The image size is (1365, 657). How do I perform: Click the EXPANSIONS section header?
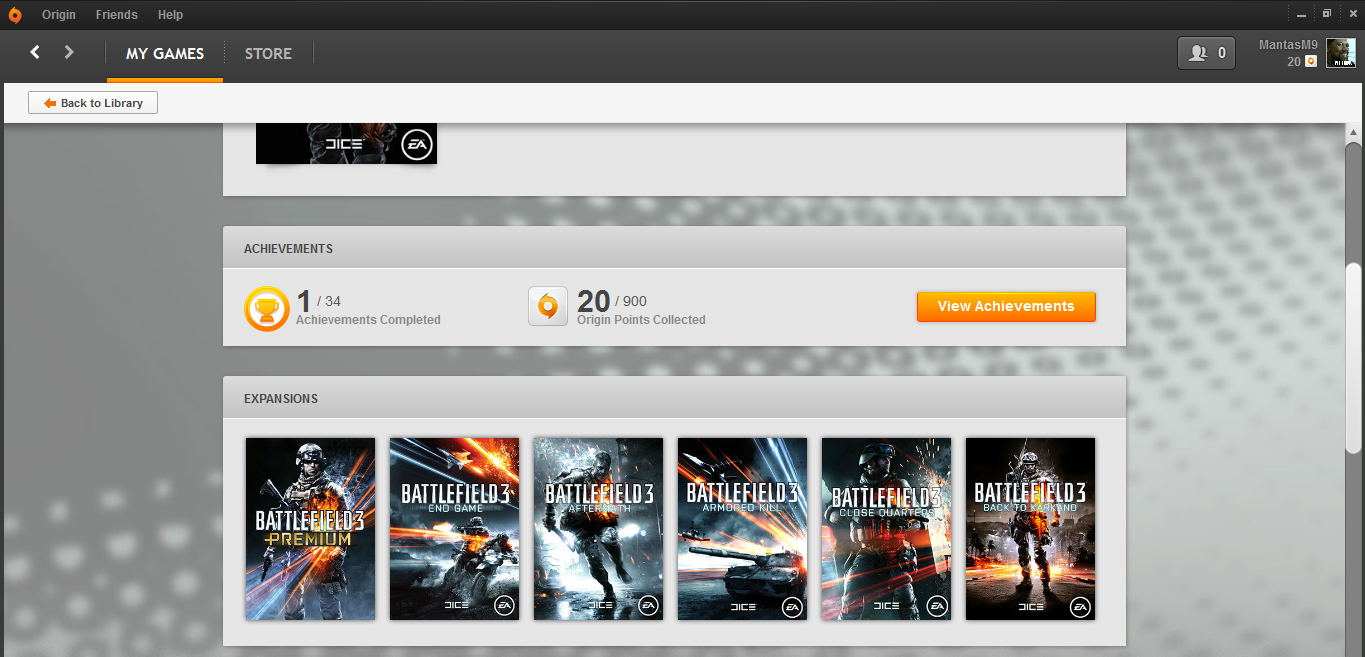click(x=674, y=398)
